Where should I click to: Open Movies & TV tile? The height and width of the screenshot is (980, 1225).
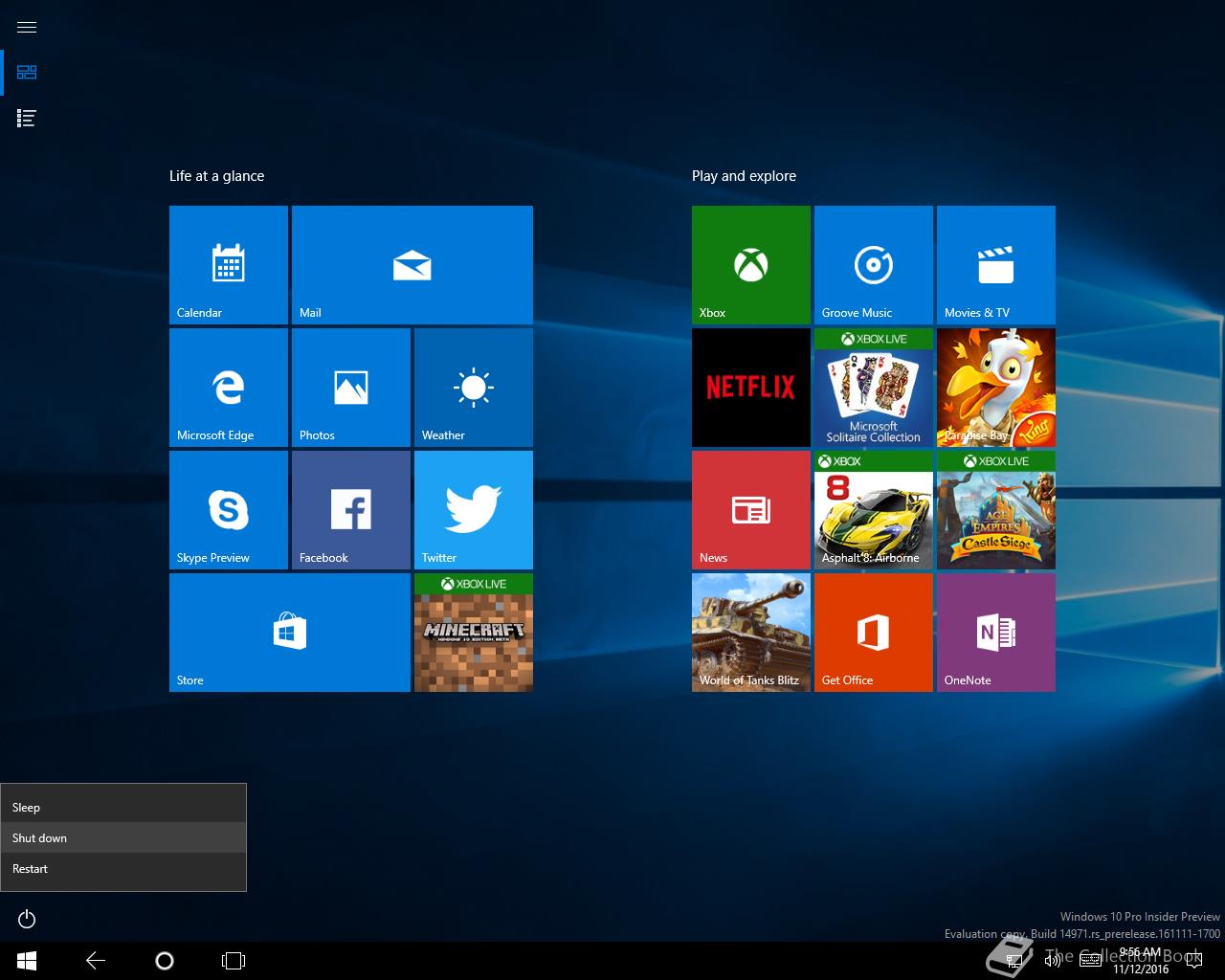click(996, 265)
